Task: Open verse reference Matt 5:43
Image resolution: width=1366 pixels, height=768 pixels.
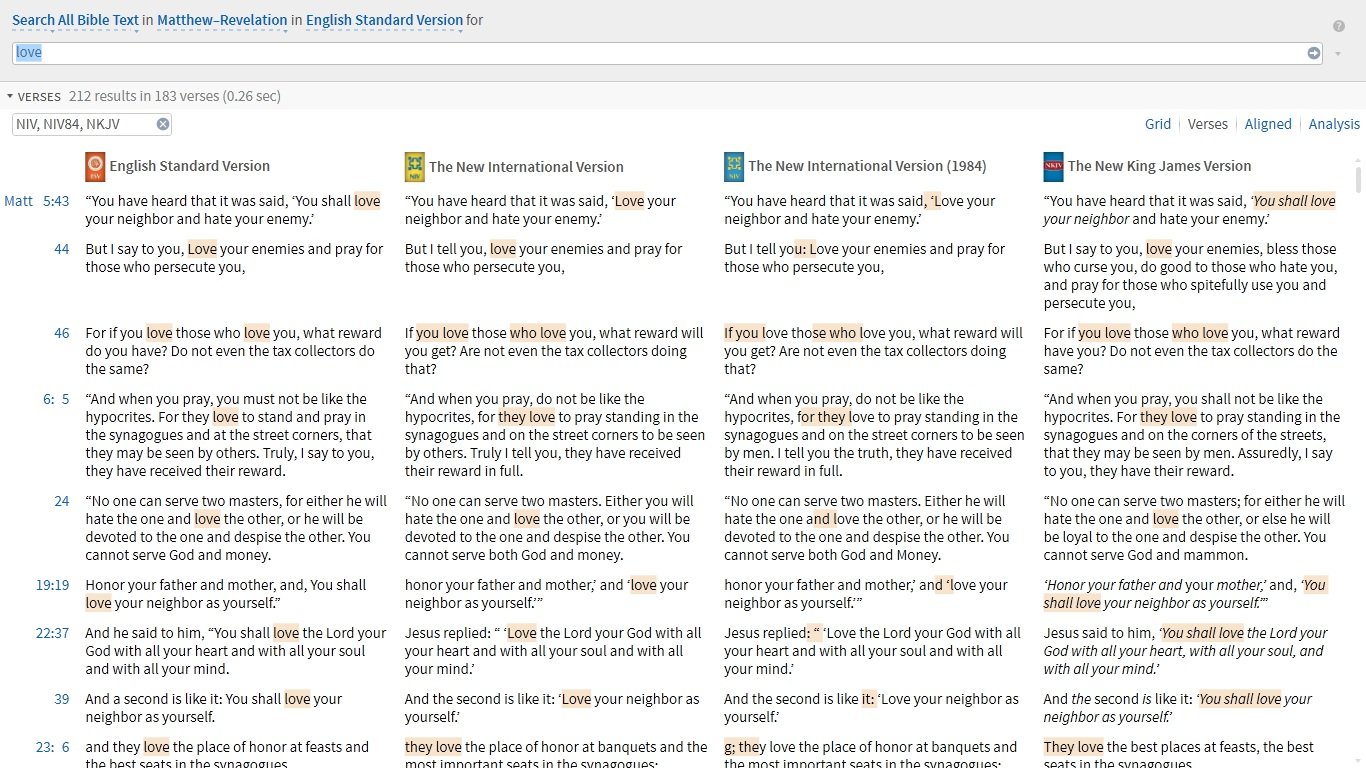Action: (37, 201)
